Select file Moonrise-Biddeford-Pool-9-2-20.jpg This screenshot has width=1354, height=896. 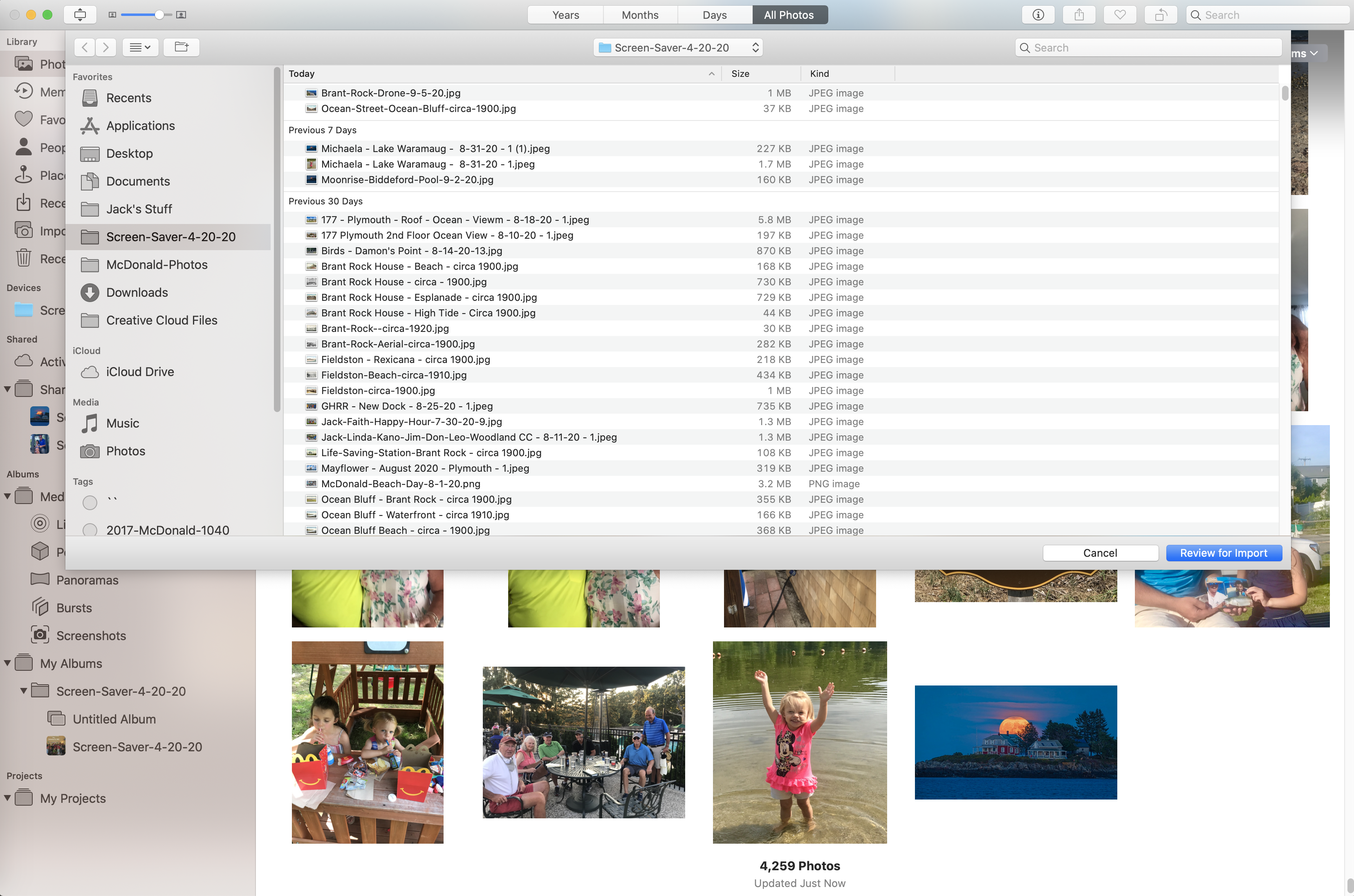(x=407, y=180)
